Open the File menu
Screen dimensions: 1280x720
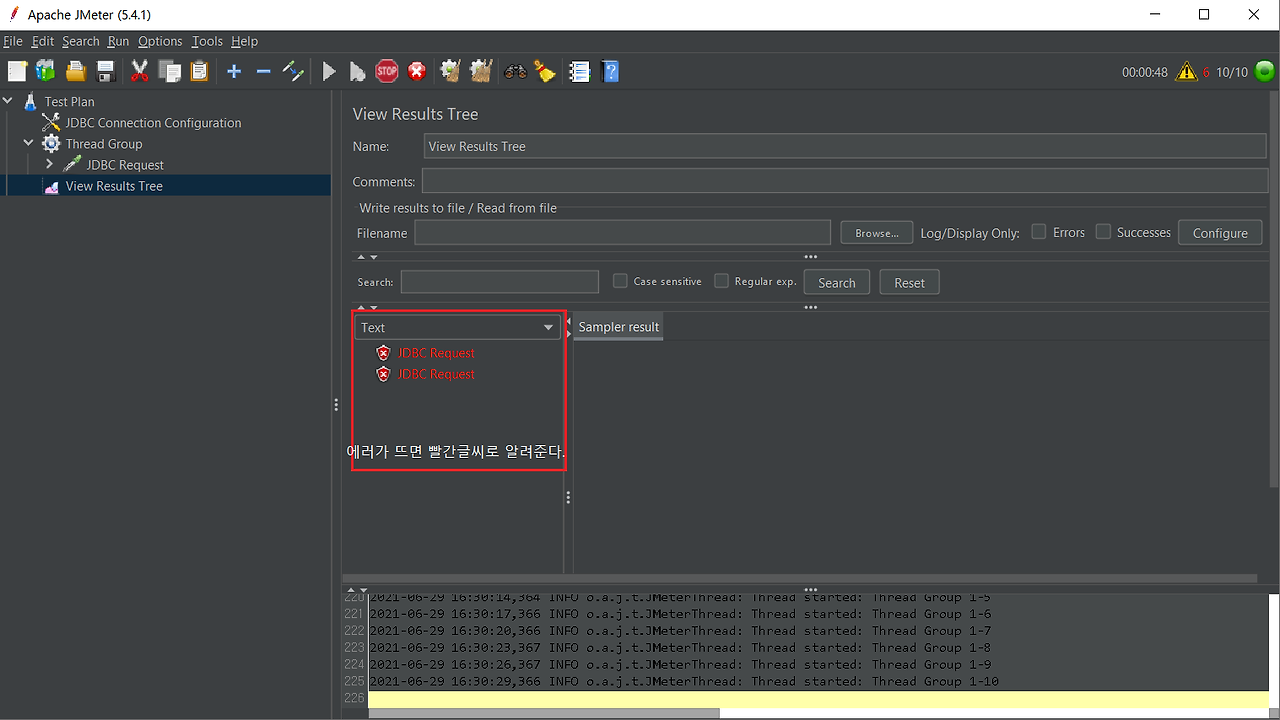(x=12, y=41)
